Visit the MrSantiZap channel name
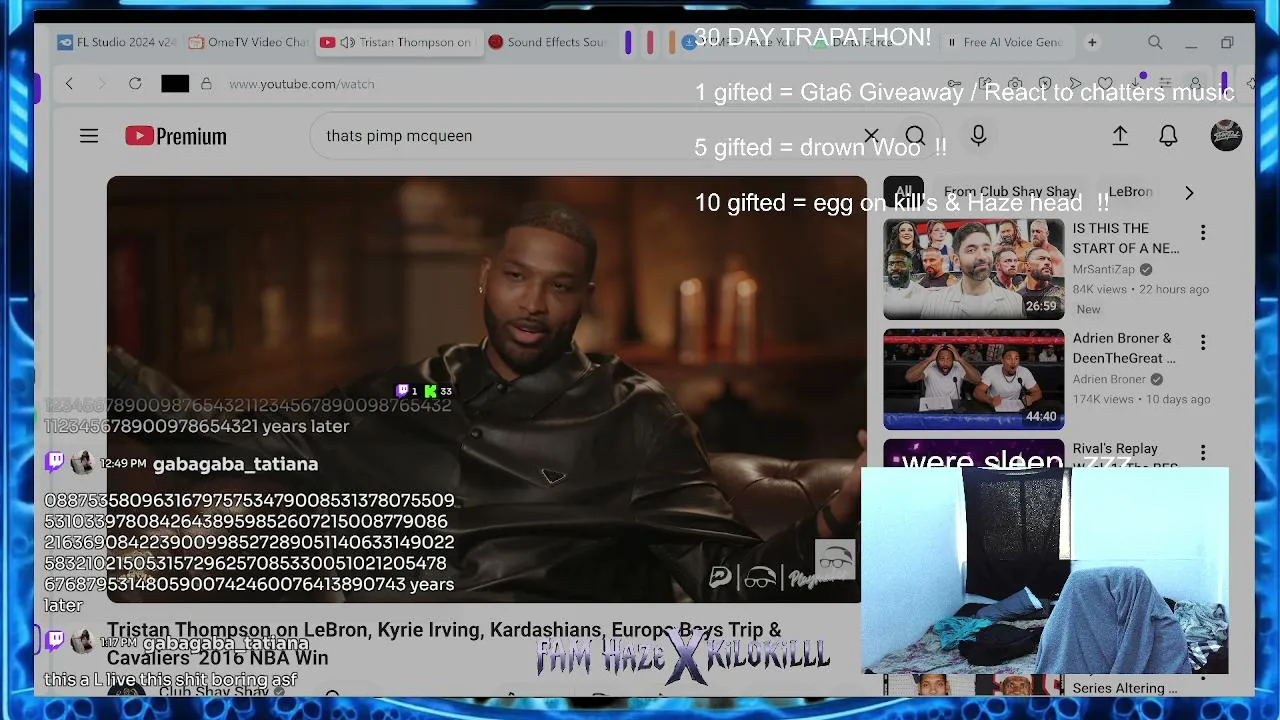The height and width of the screenshot is (720, 1280). 1104,270
